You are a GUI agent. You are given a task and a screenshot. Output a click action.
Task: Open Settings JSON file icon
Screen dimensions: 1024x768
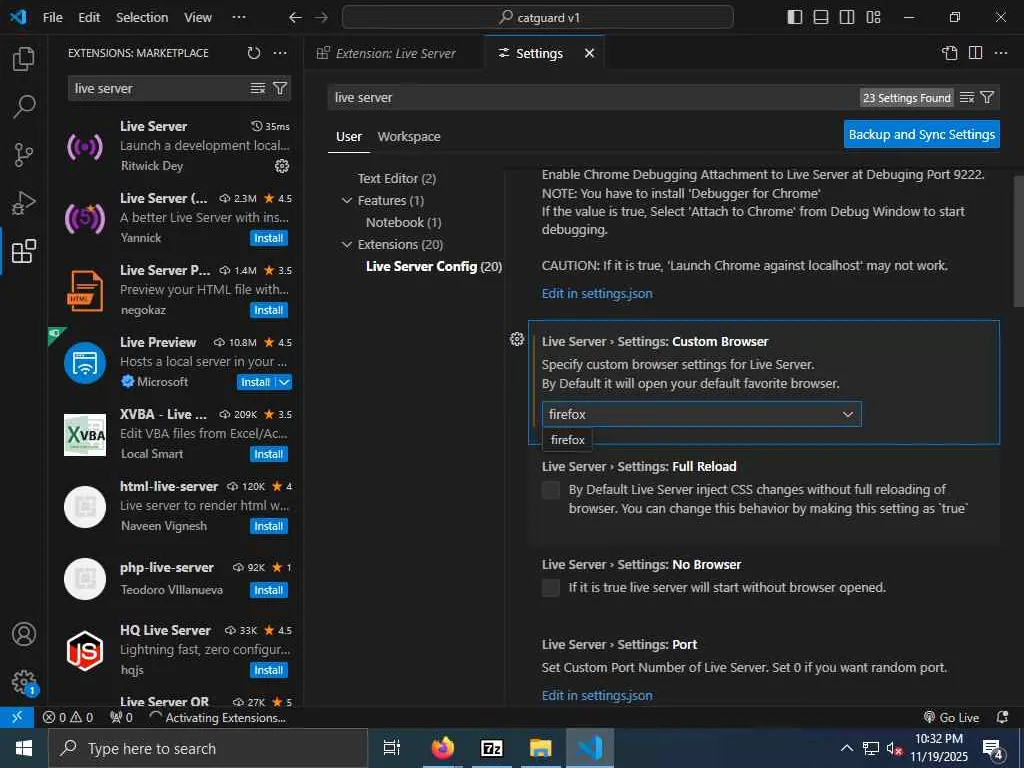coord(950,53)
